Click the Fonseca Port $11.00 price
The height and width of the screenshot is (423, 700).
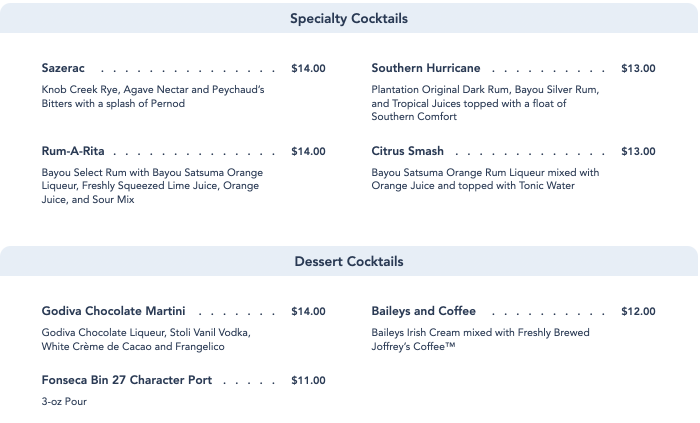click(308, 381)
